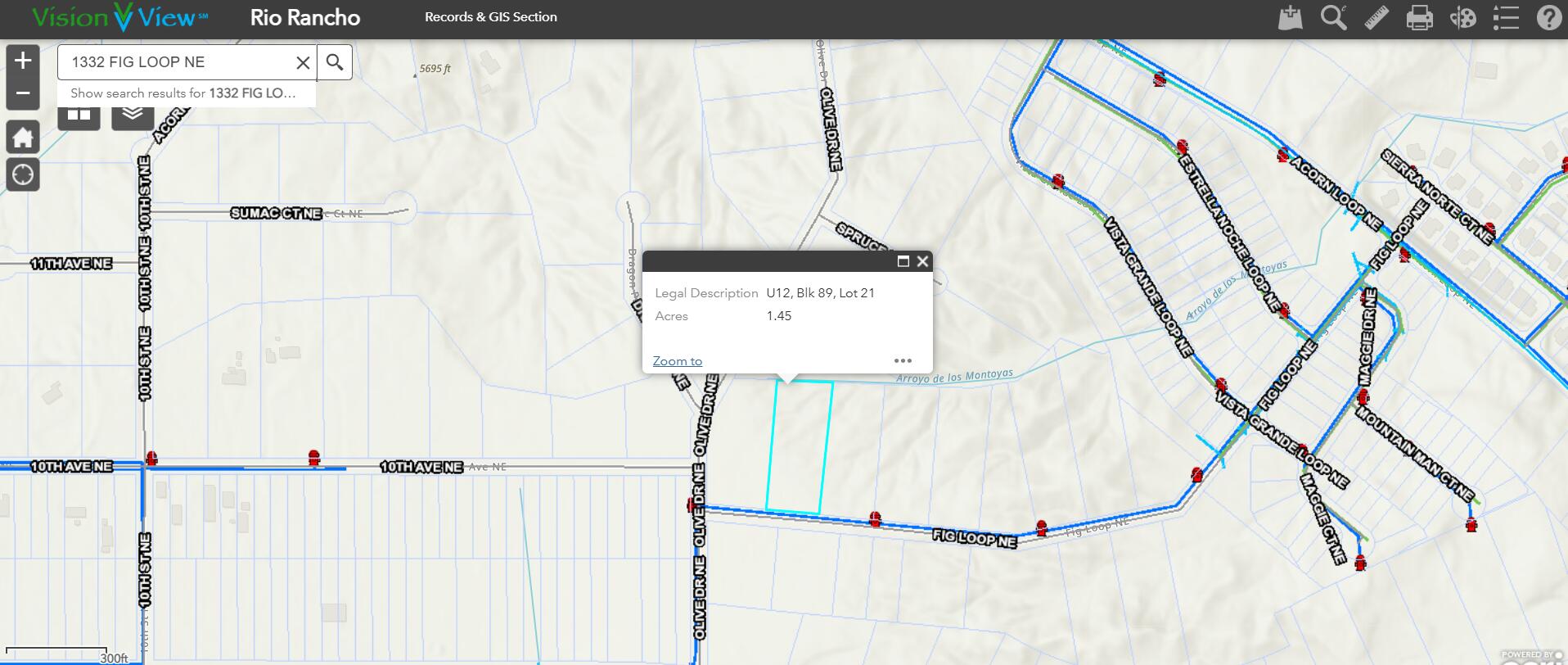Viewport: 1568px width, 665px height.
Task: Select the 'Show search results for' suggestion
Action: pos(187,93)
